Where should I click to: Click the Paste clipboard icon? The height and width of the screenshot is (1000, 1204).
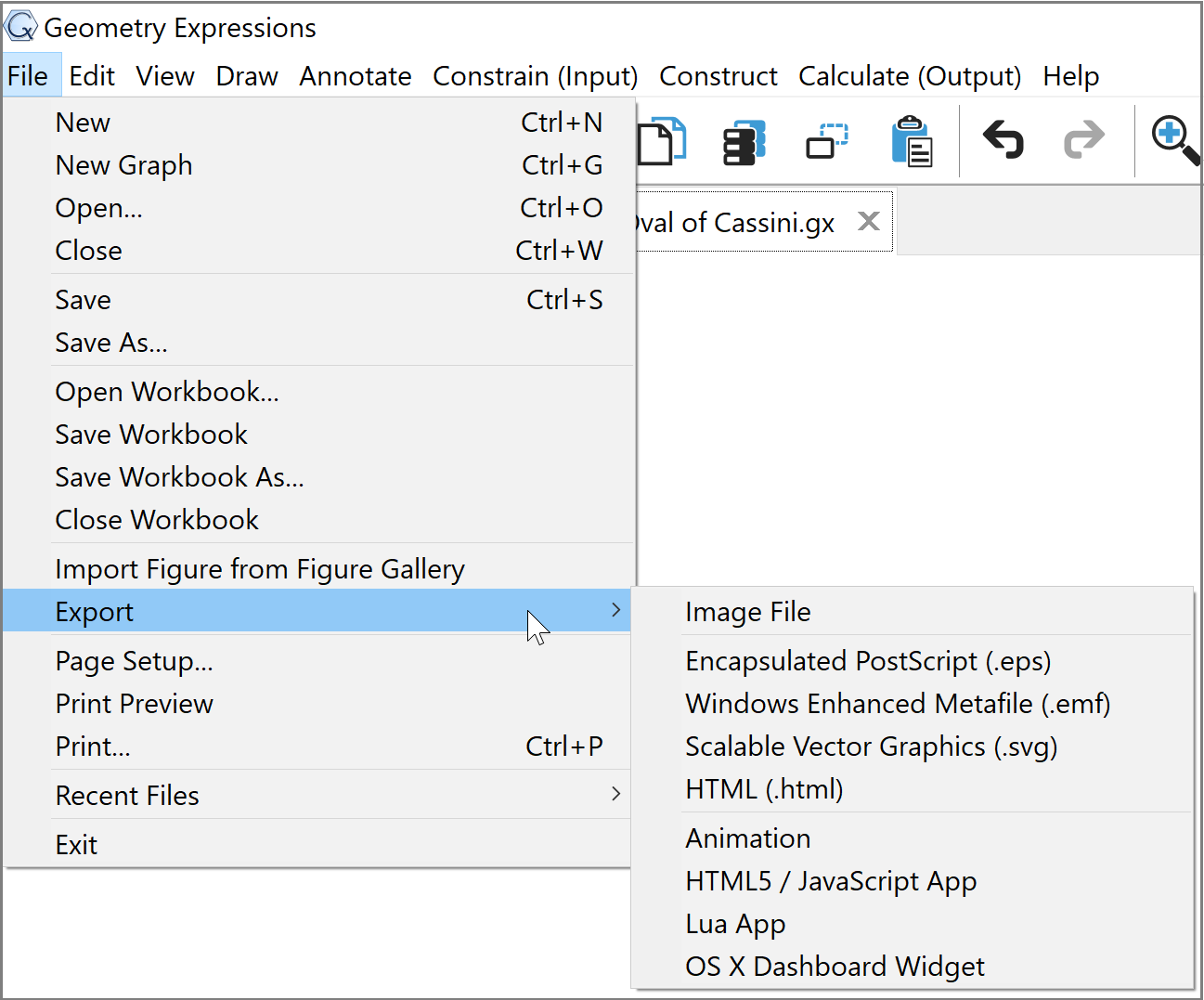911,142
